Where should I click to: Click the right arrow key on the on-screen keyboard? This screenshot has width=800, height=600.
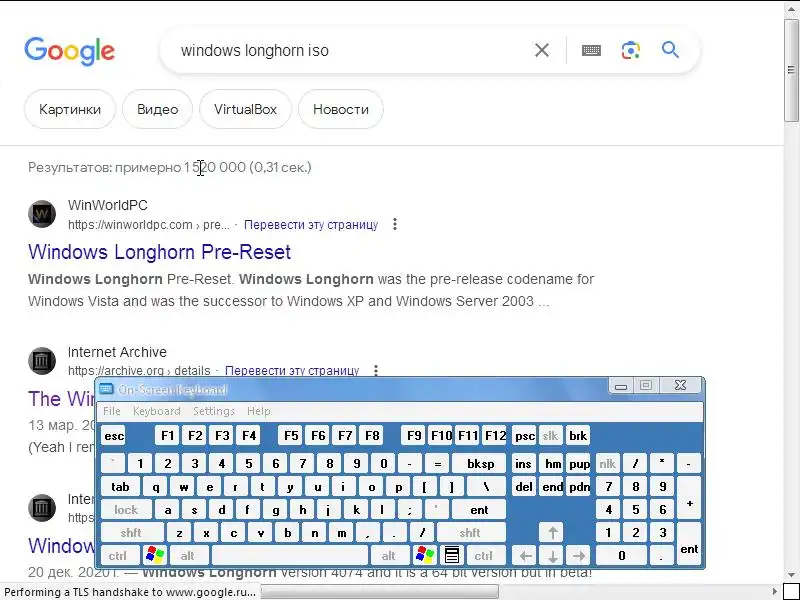pyautogui.click(x=579, y=555)
